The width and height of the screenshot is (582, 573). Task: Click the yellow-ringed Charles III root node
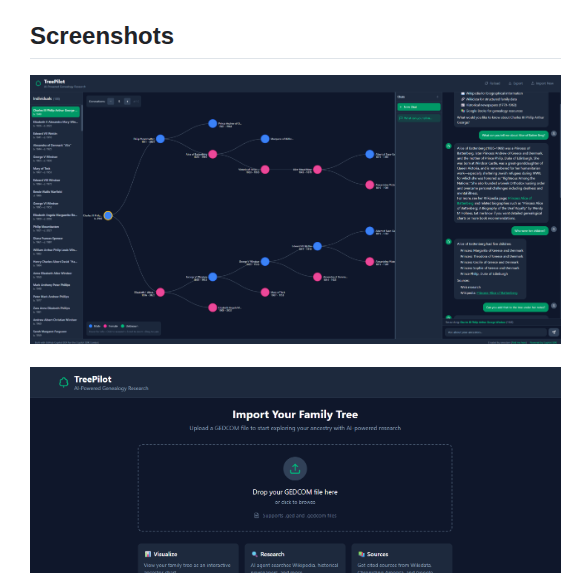[108, 215]
